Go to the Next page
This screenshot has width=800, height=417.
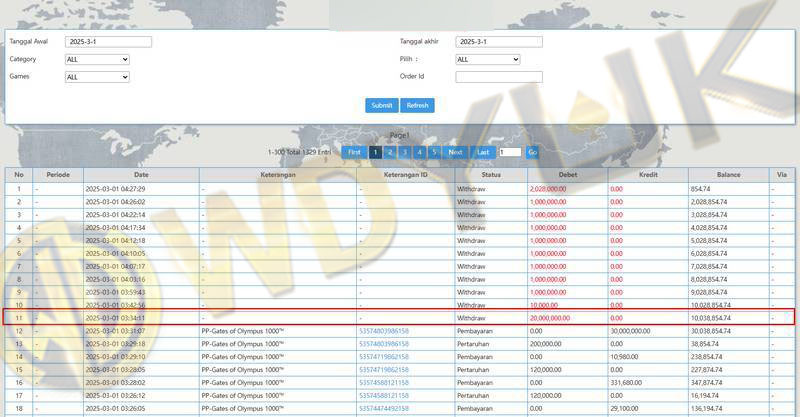[x=455, y=152]
